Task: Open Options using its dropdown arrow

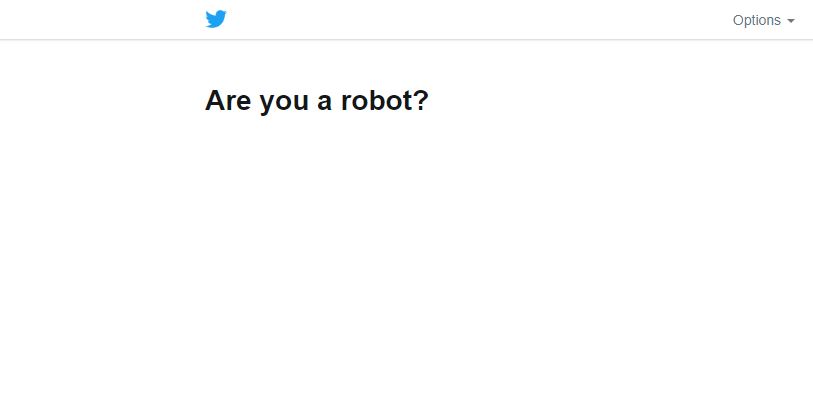Action: [791, 21]
